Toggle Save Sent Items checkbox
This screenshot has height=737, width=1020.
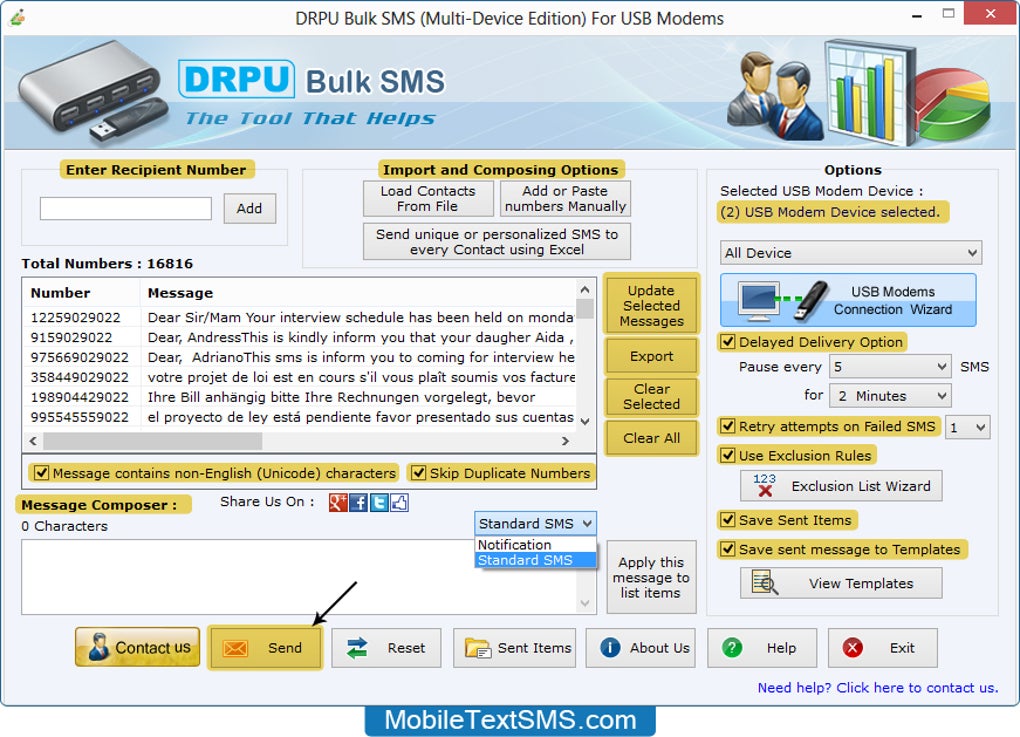click(x=728, y=520)
